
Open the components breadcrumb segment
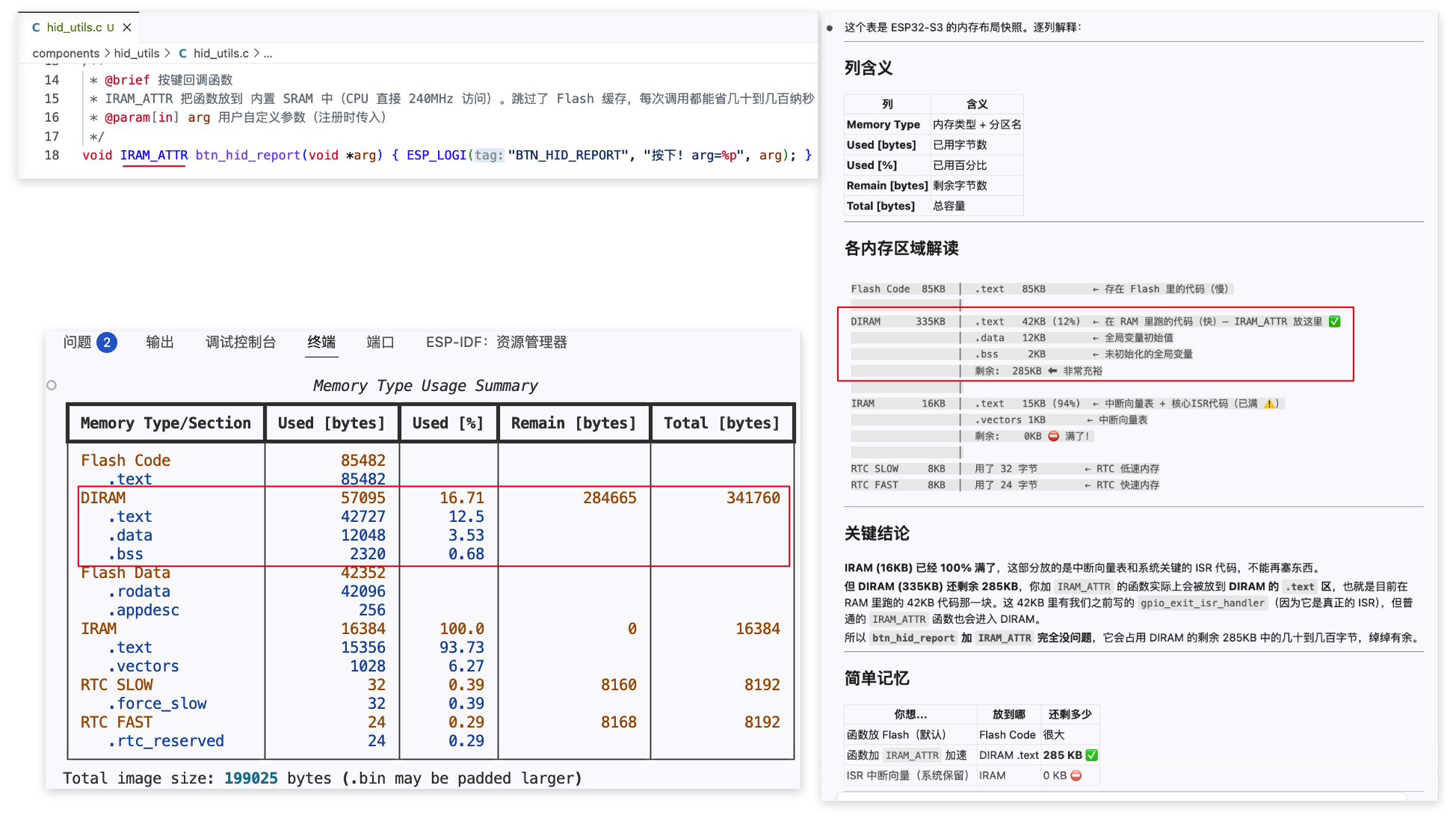(66, 53)
